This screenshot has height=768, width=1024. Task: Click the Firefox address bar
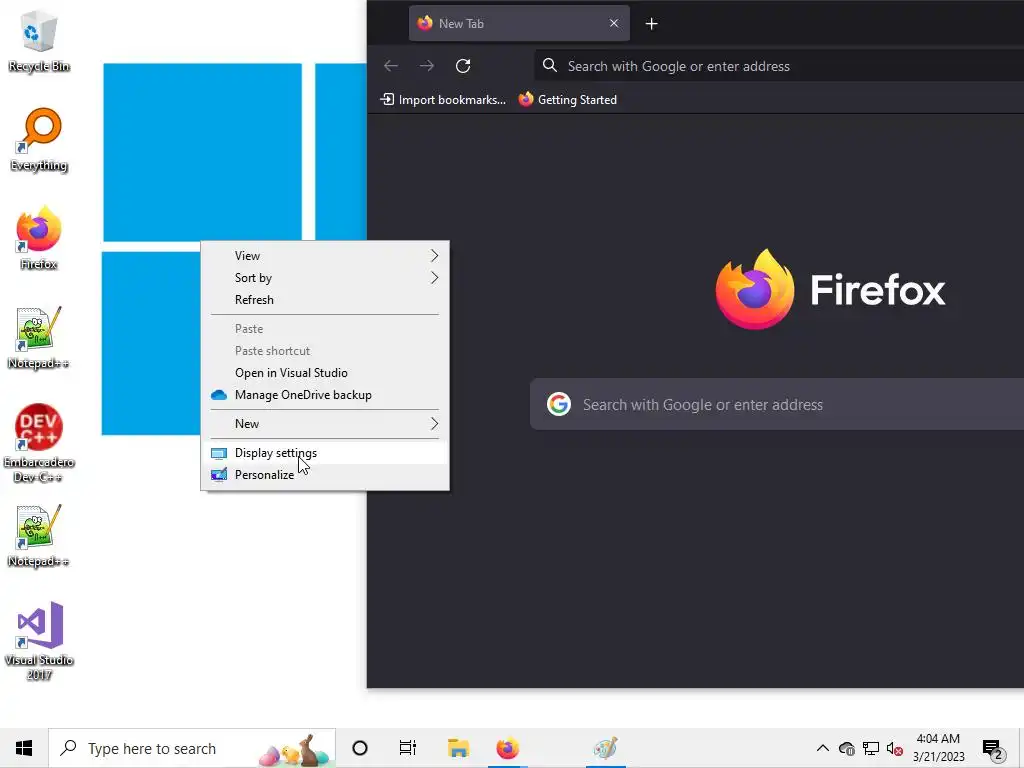778,66
